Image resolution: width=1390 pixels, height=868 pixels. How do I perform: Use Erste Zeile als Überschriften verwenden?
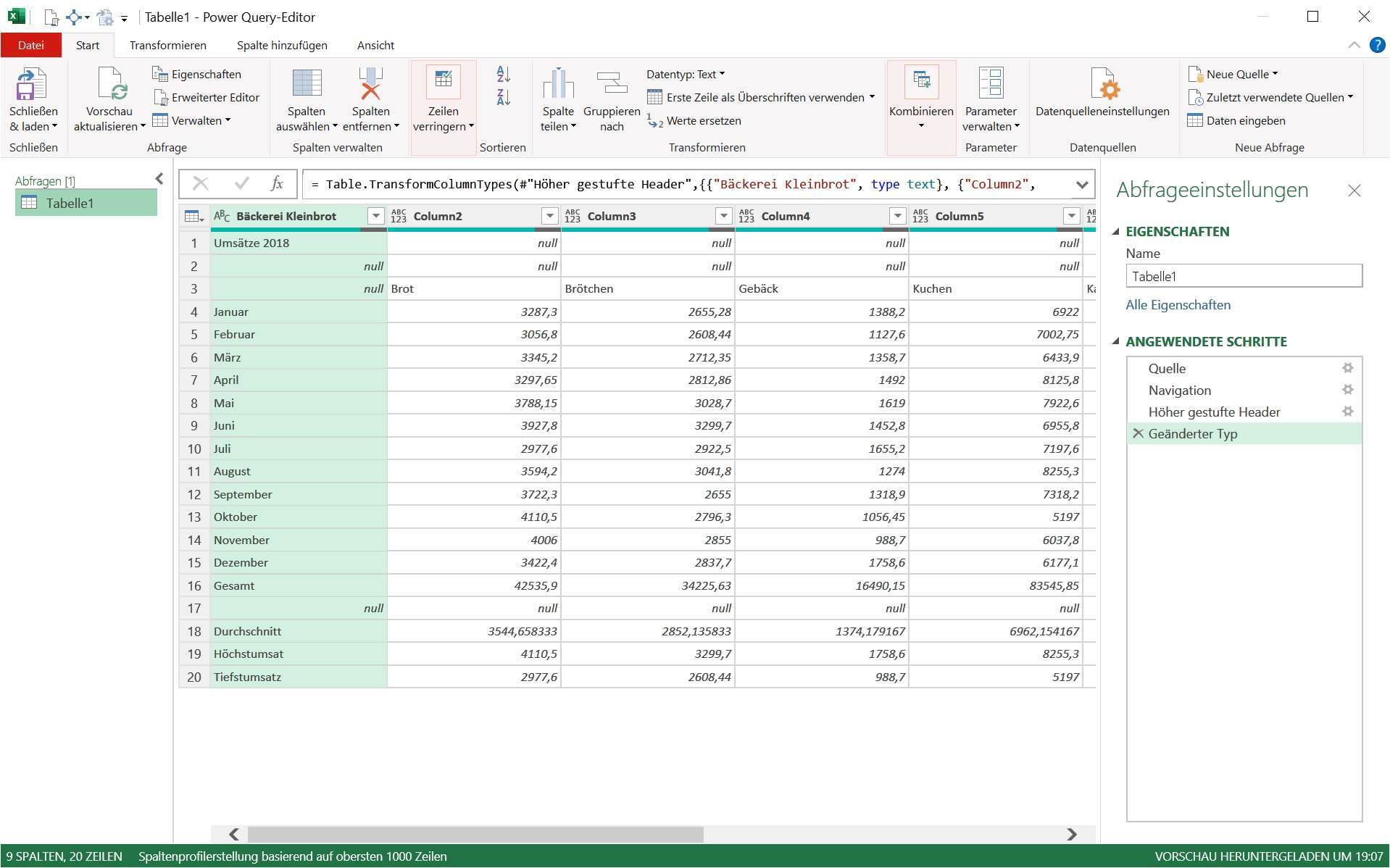(x=756, y=97)
